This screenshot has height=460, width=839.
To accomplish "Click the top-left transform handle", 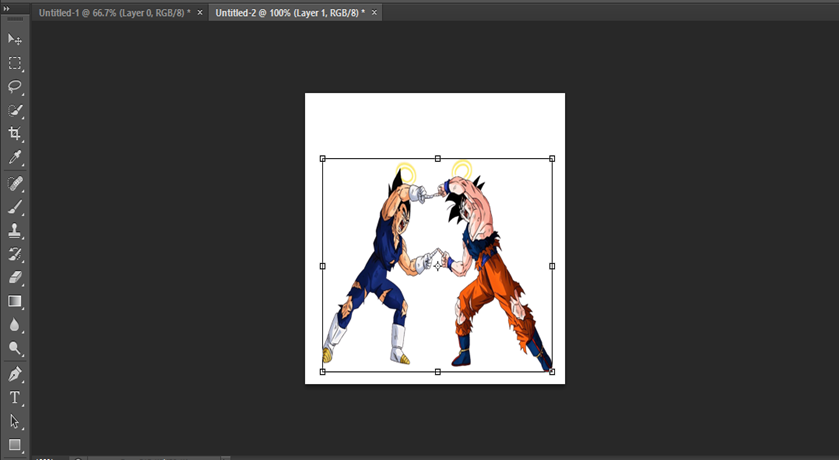I will [323, 158].
